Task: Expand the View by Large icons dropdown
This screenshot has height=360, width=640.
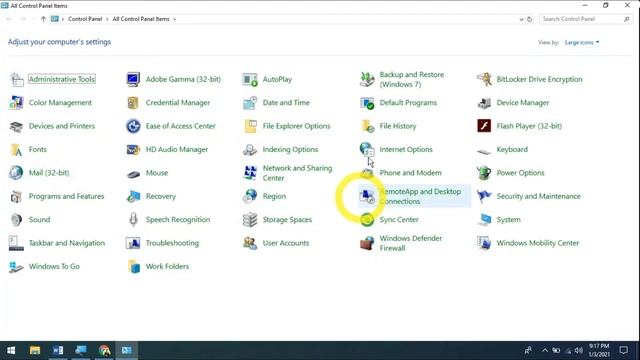Action: click(582, 42)
